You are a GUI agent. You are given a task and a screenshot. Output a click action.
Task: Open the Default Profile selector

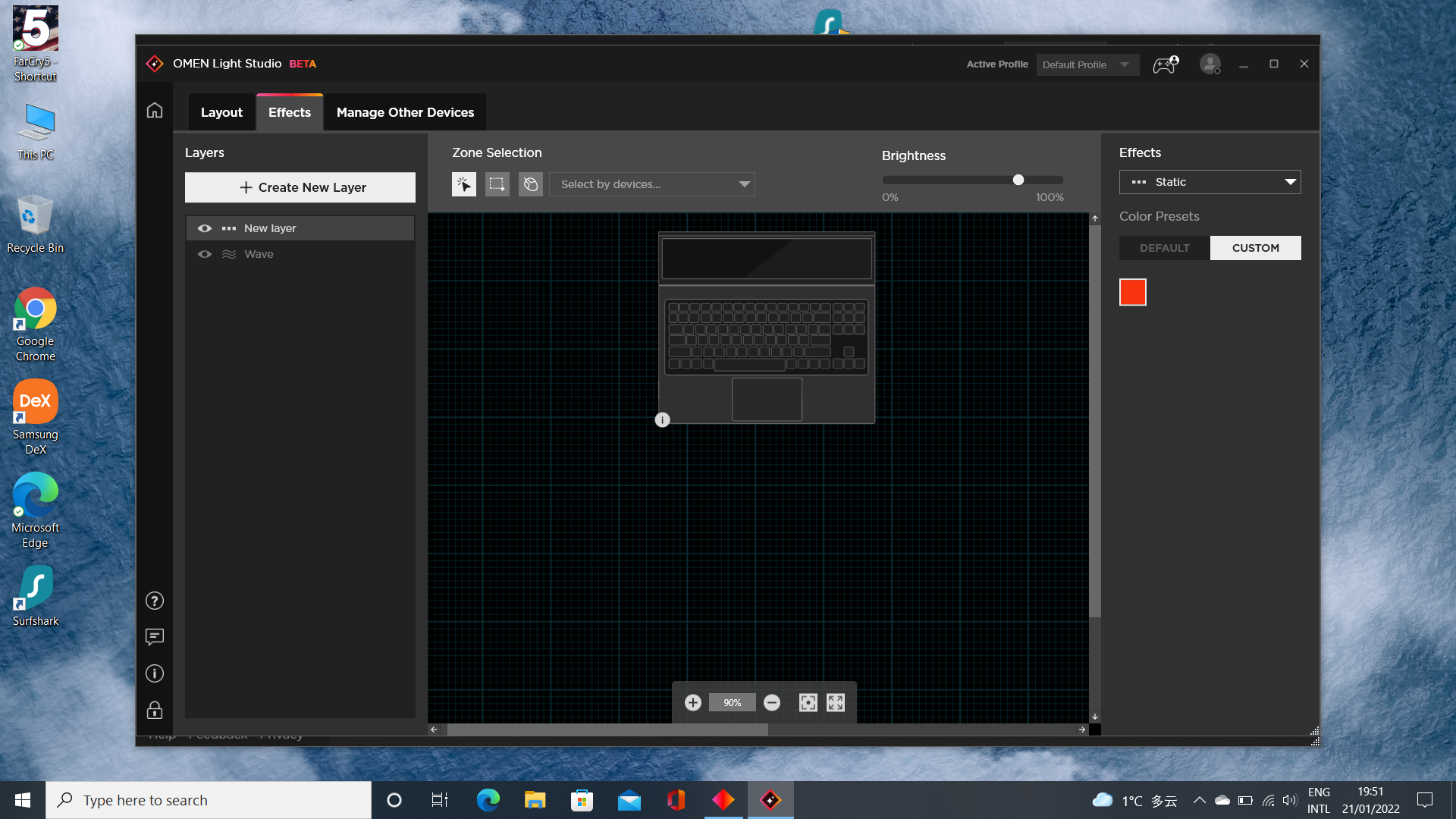1087,64
